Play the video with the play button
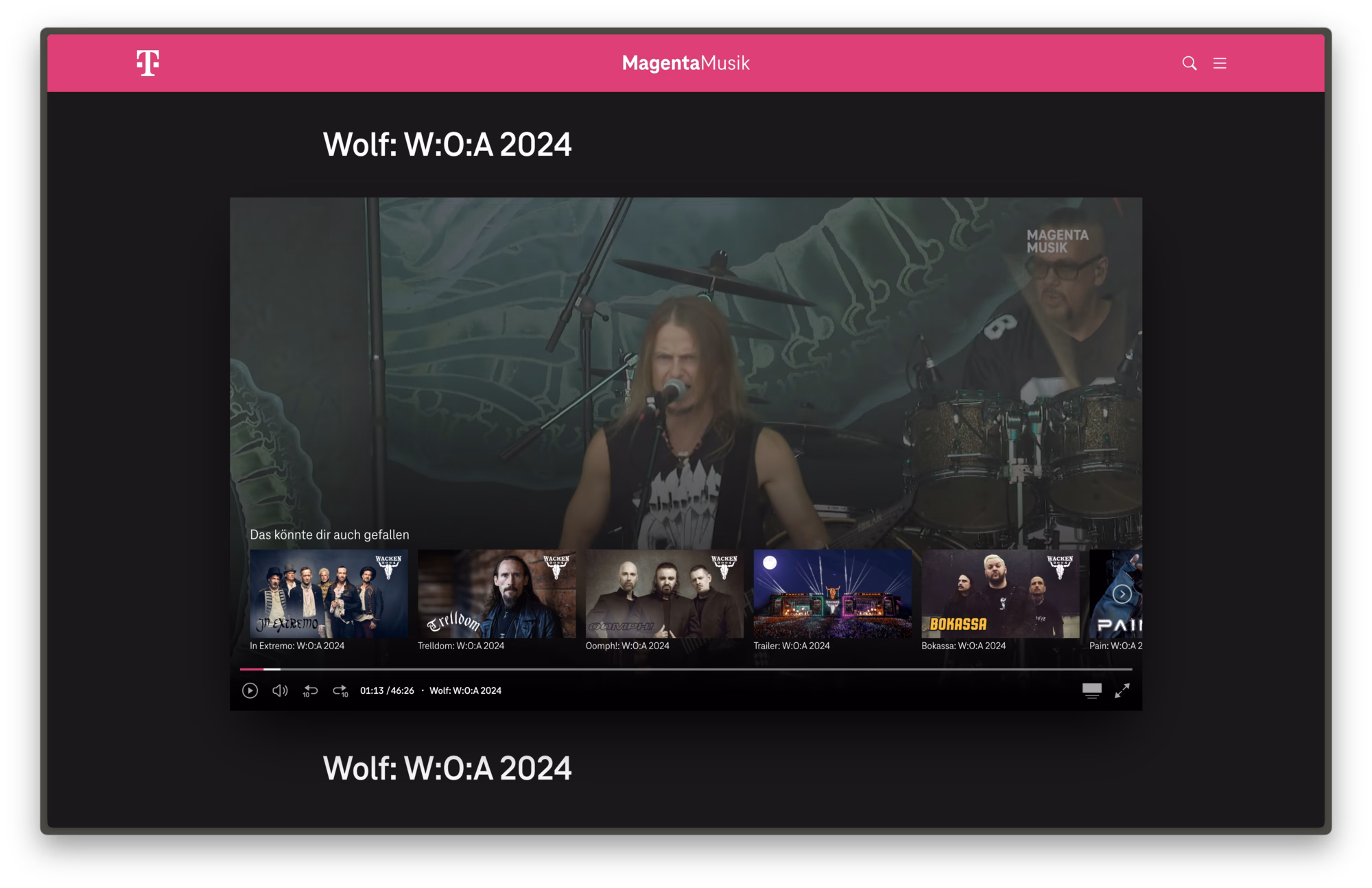Image resolution: width=1372 pixels, height=888 pixels. (x=250, y=690)
